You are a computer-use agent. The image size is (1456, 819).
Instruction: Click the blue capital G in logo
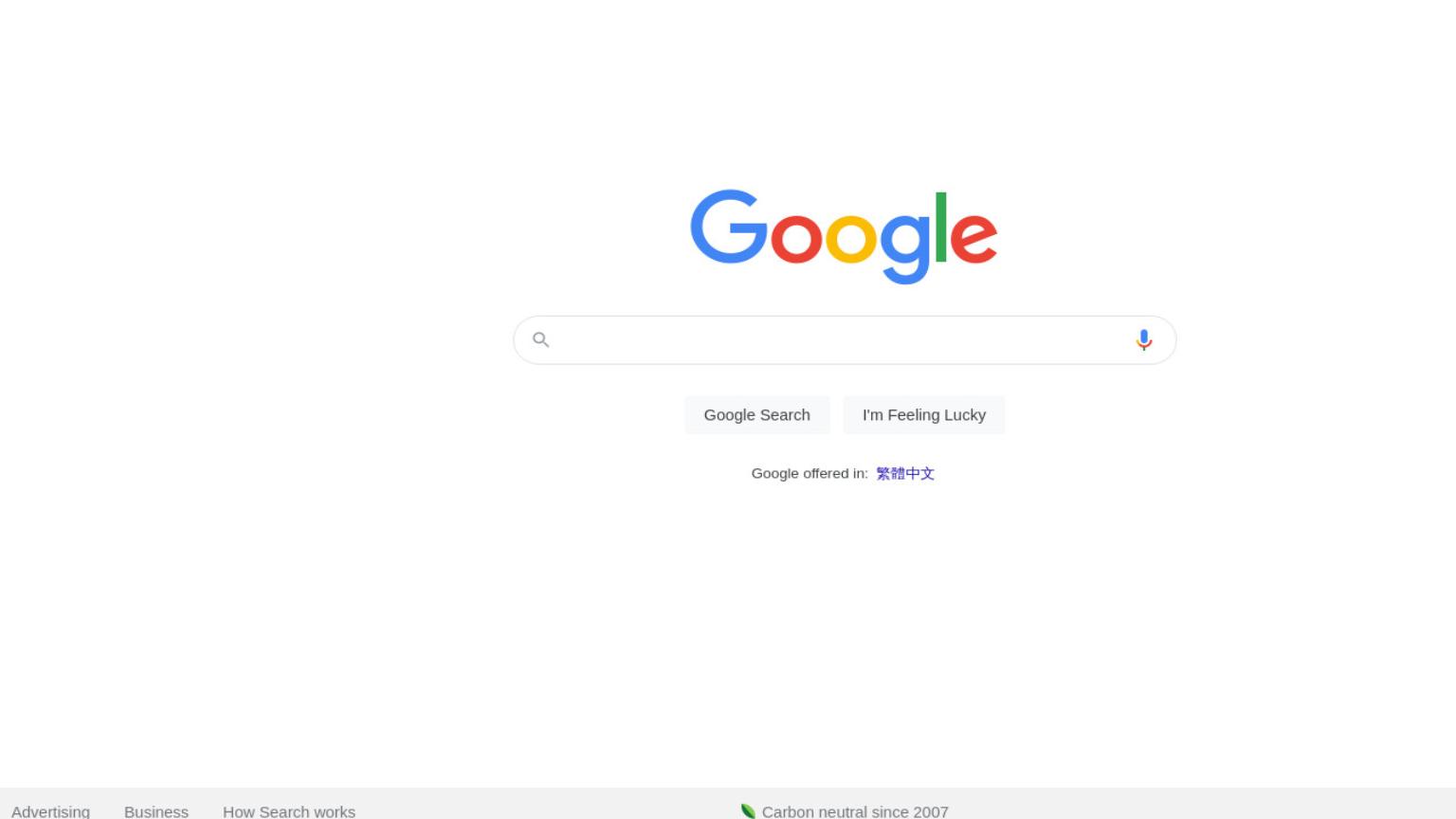(729, 227)
